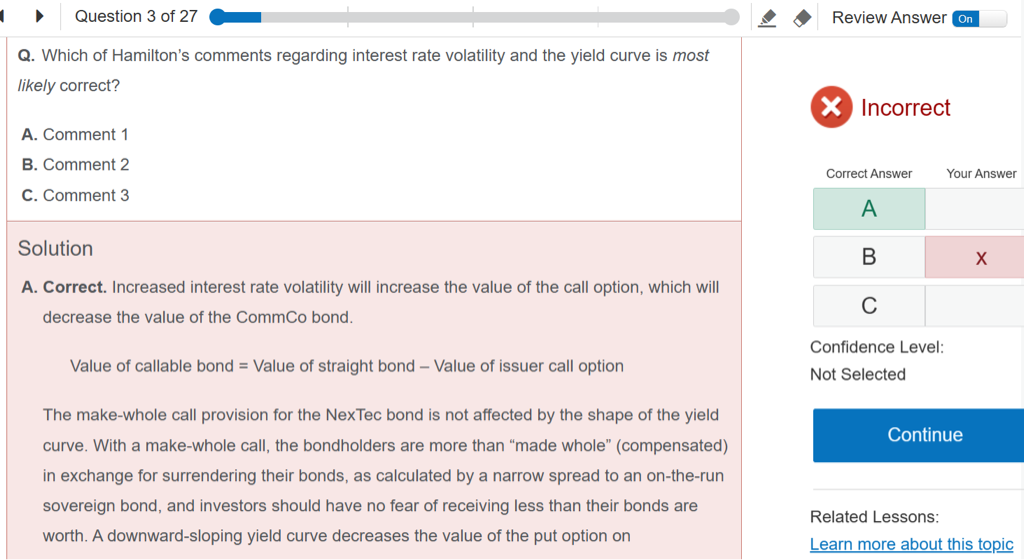1024x560 pixels.
Task: Click the Your Answer X mark for B
Action: pyautogui.click(x=980, y=258)
